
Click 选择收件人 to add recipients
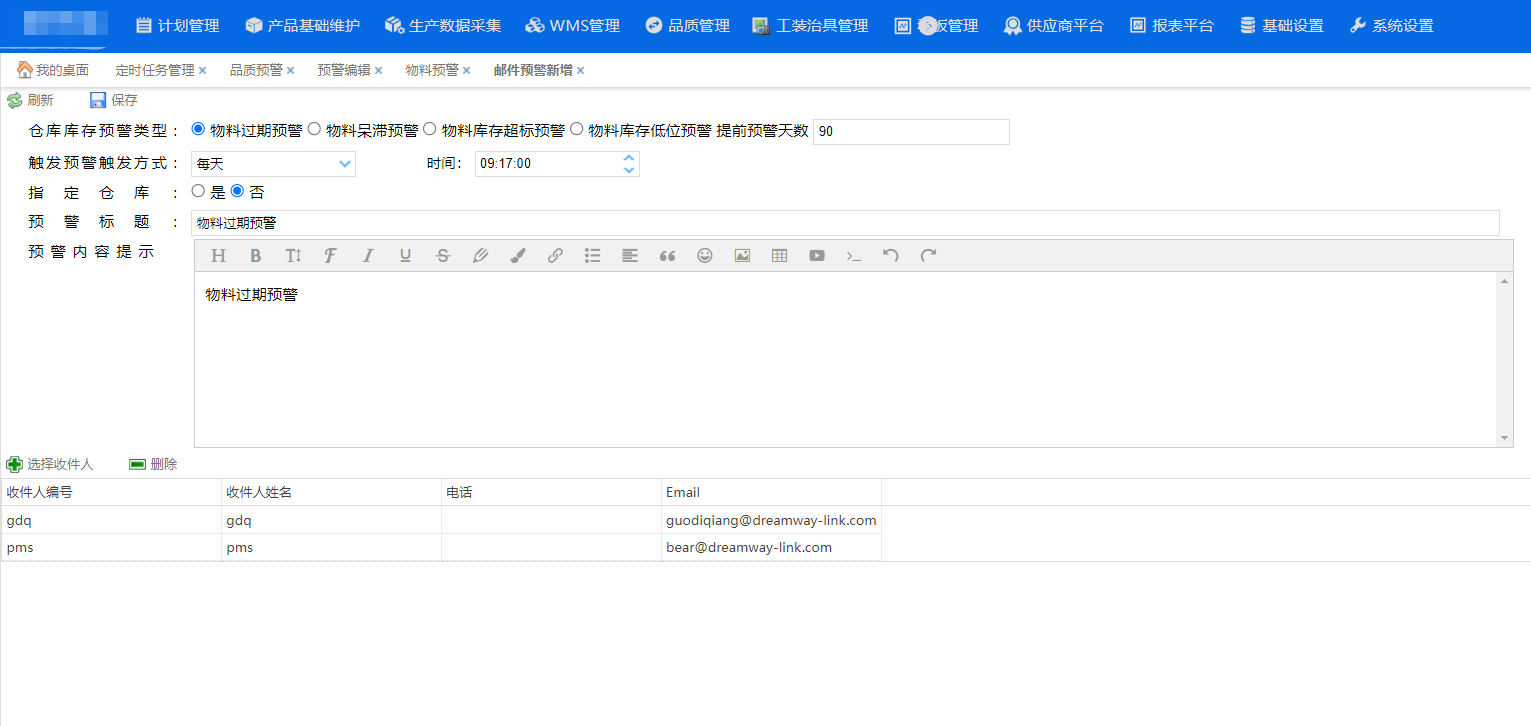click(x=50, y=464)
